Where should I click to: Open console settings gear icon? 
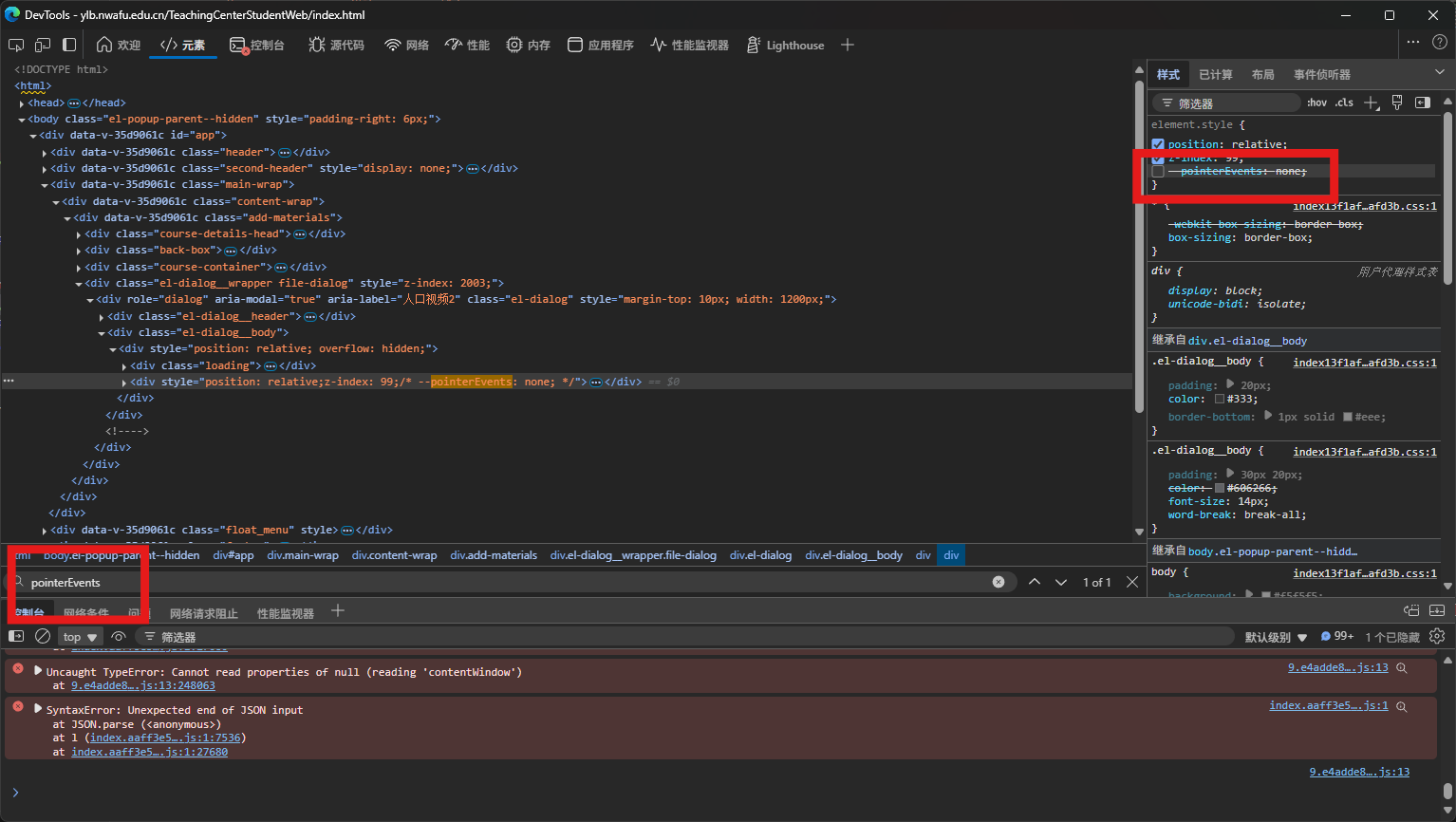pos(1437,636)
